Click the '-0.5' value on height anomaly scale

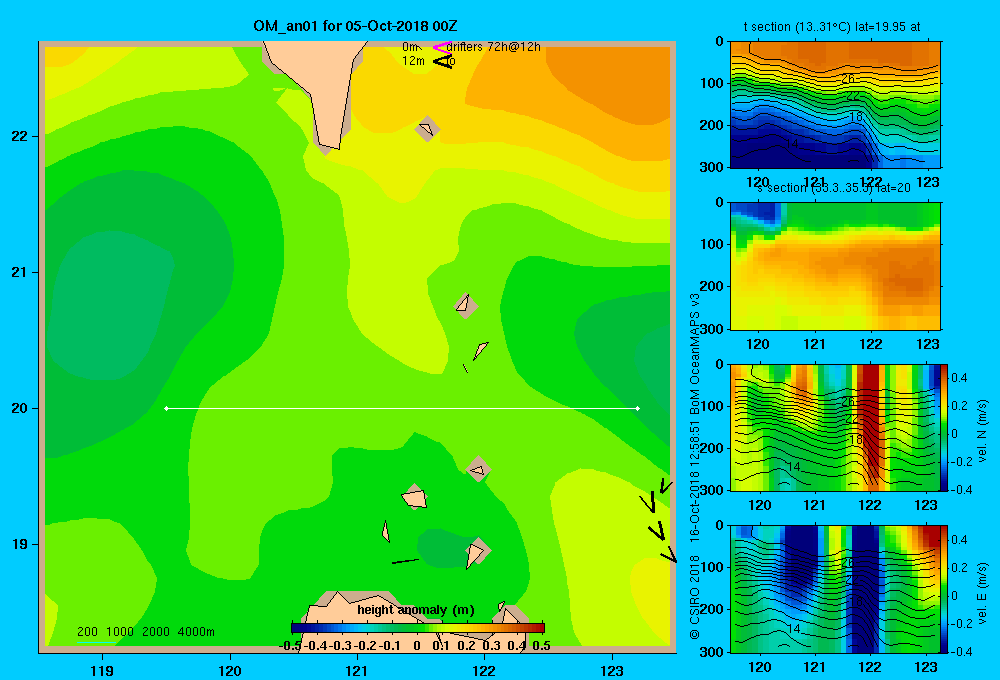290,646
